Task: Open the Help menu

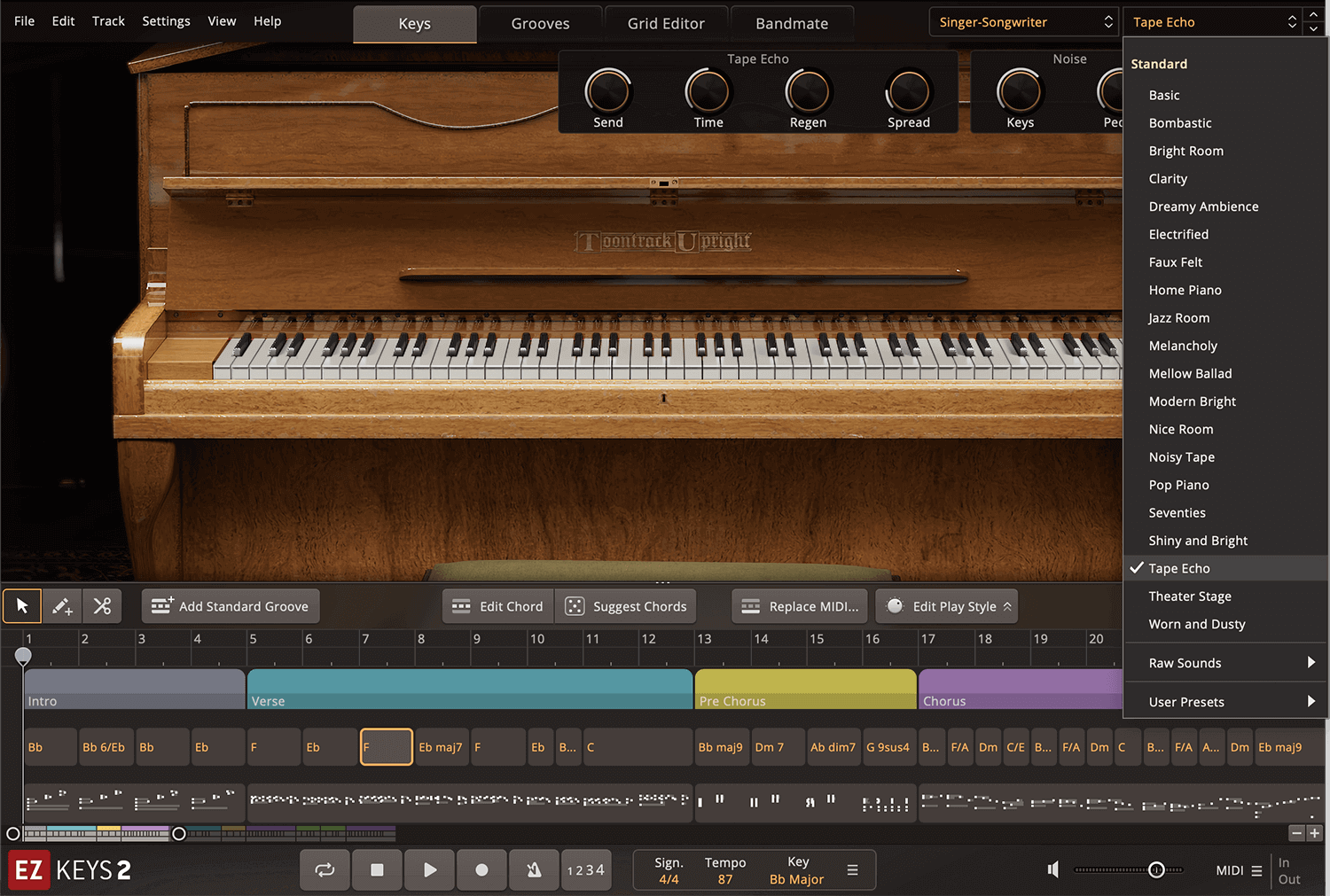Action: [267, 21]
